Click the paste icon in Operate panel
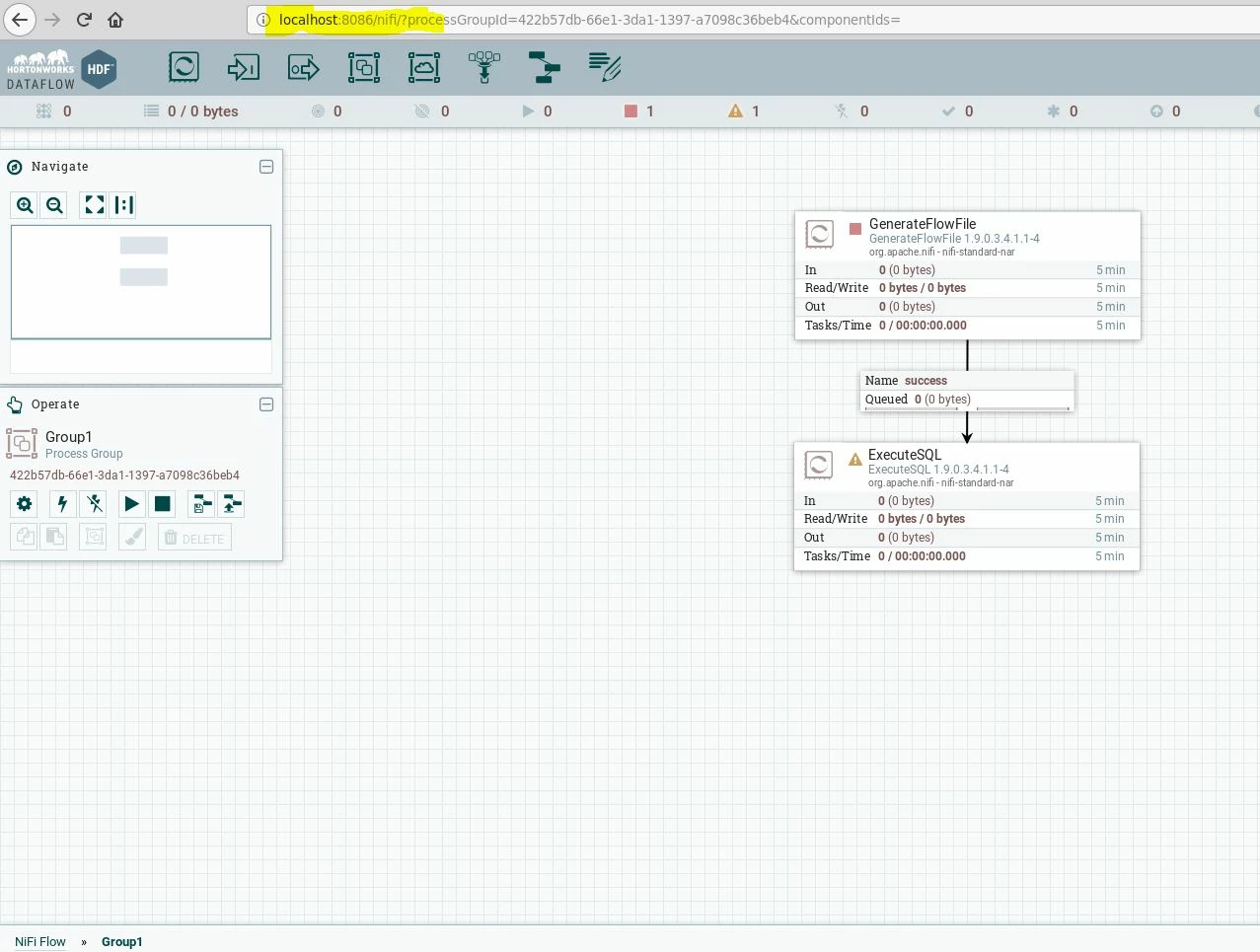This screenshot has width=1260, height=952. [x=54, y=538]
